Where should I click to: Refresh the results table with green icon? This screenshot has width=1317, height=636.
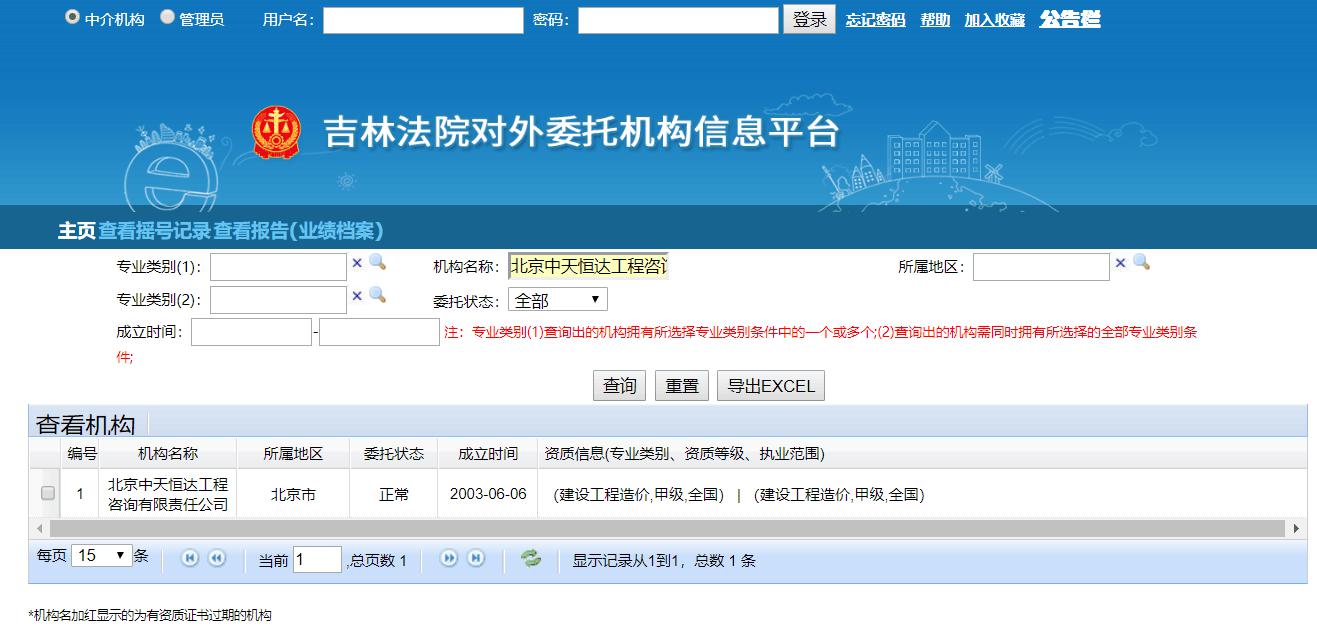tap(531, 559)
